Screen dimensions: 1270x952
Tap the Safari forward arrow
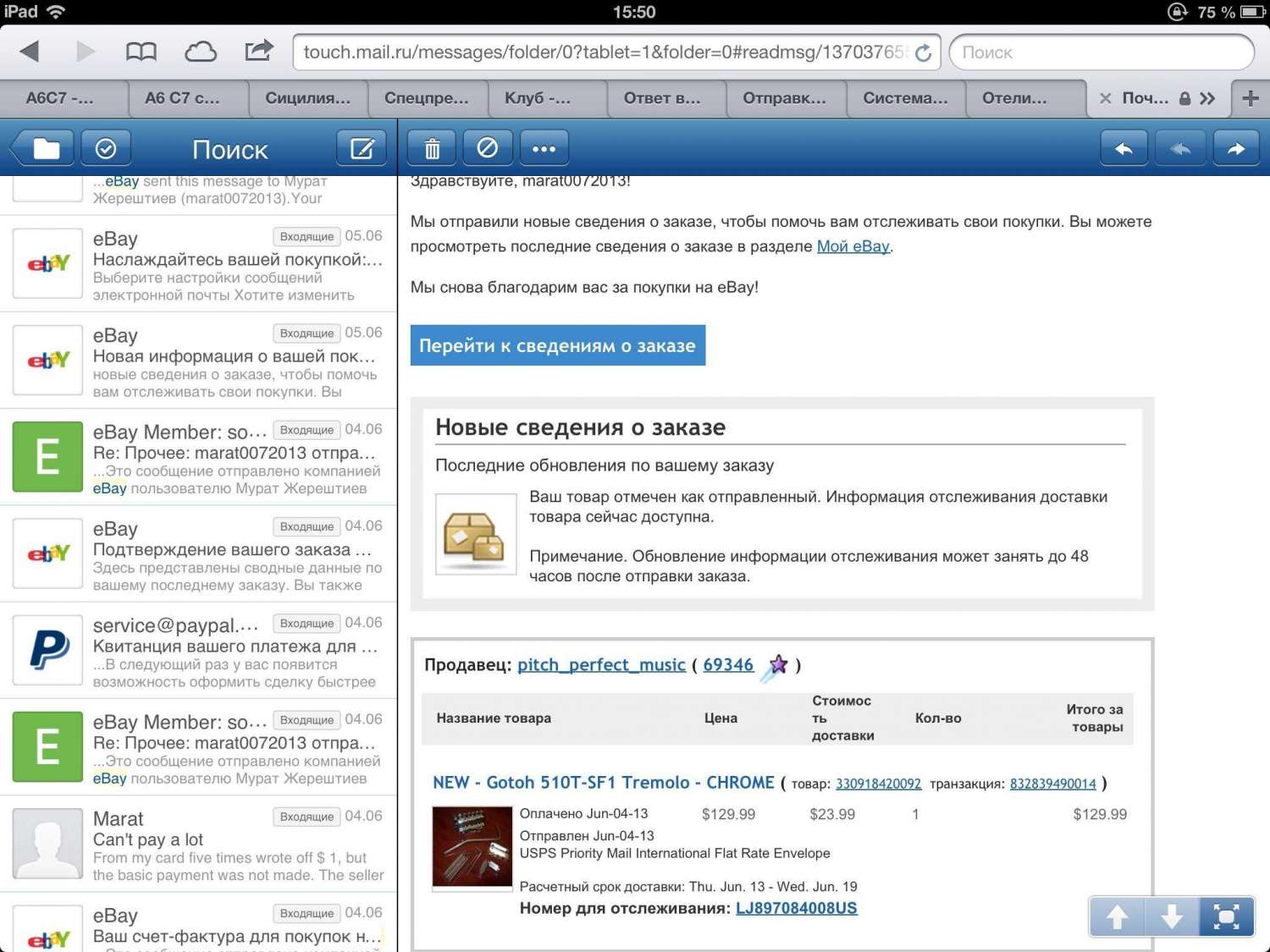click(x=86, y=52)
